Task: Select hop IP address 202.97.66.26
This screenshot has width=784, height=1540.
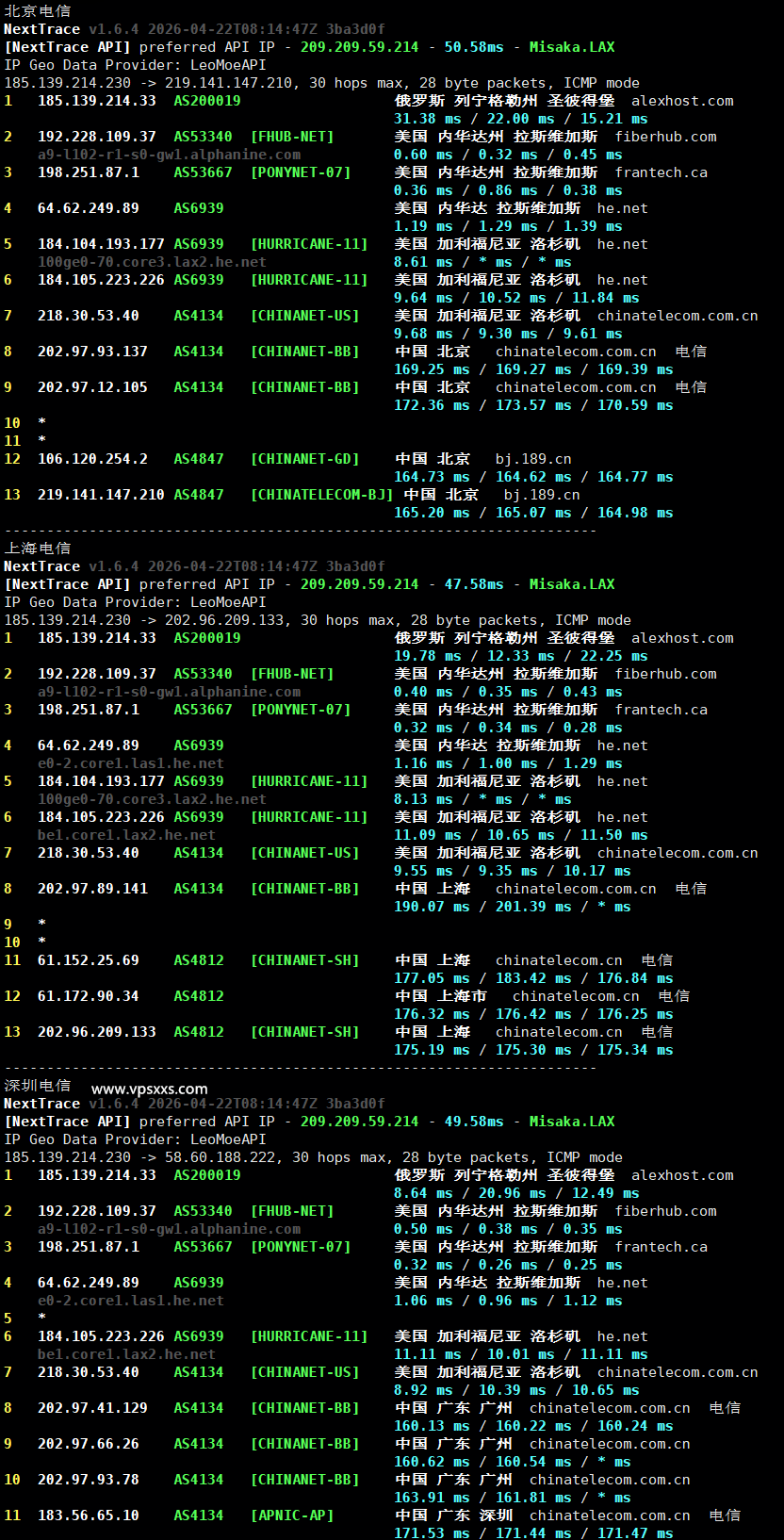Action: pyautogui.click(x=89, y=1443)
